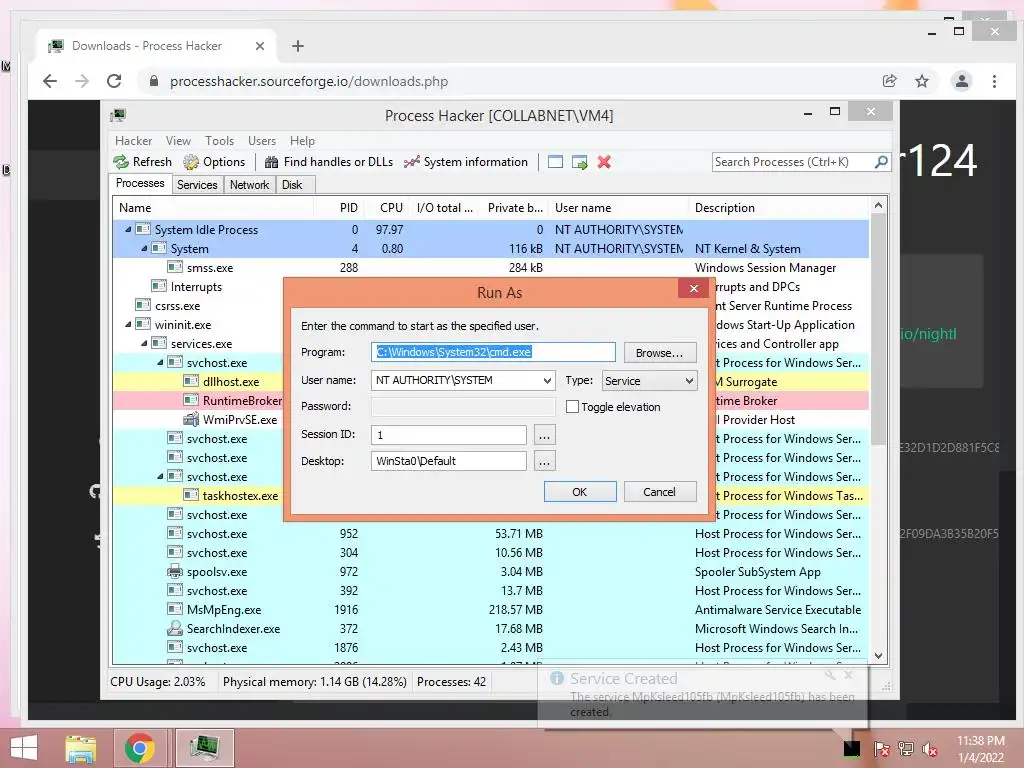Click the search magnifier icon
1024x768 pixels.
pos(881,161)
